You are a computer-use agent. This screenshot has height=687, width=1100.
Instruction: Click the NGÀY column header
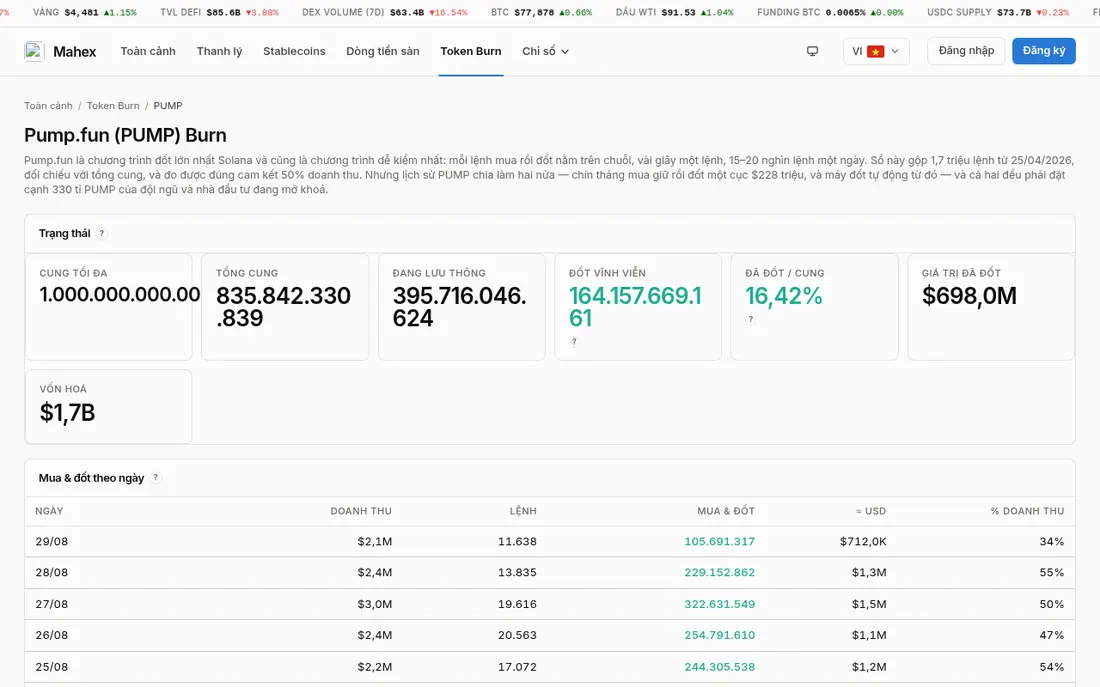[x=49, y=511]
